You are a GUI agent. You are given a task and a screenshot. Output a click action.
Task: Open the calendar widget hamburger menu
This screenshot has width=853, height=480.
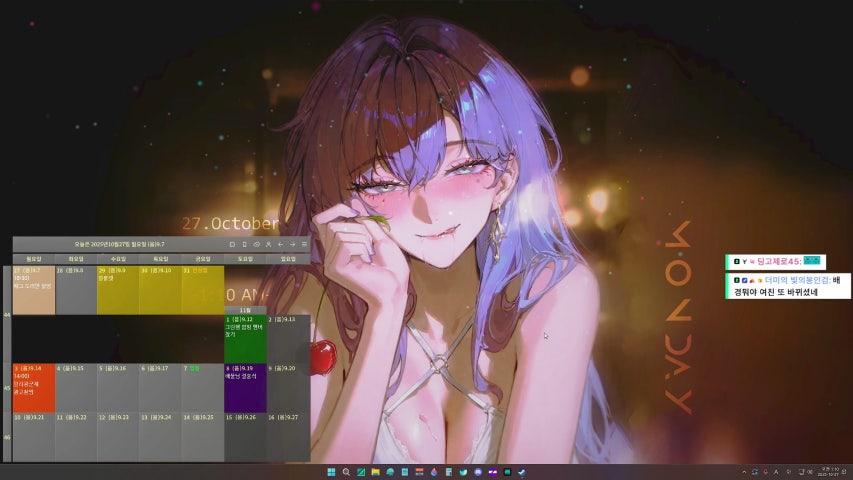[305, 244]
